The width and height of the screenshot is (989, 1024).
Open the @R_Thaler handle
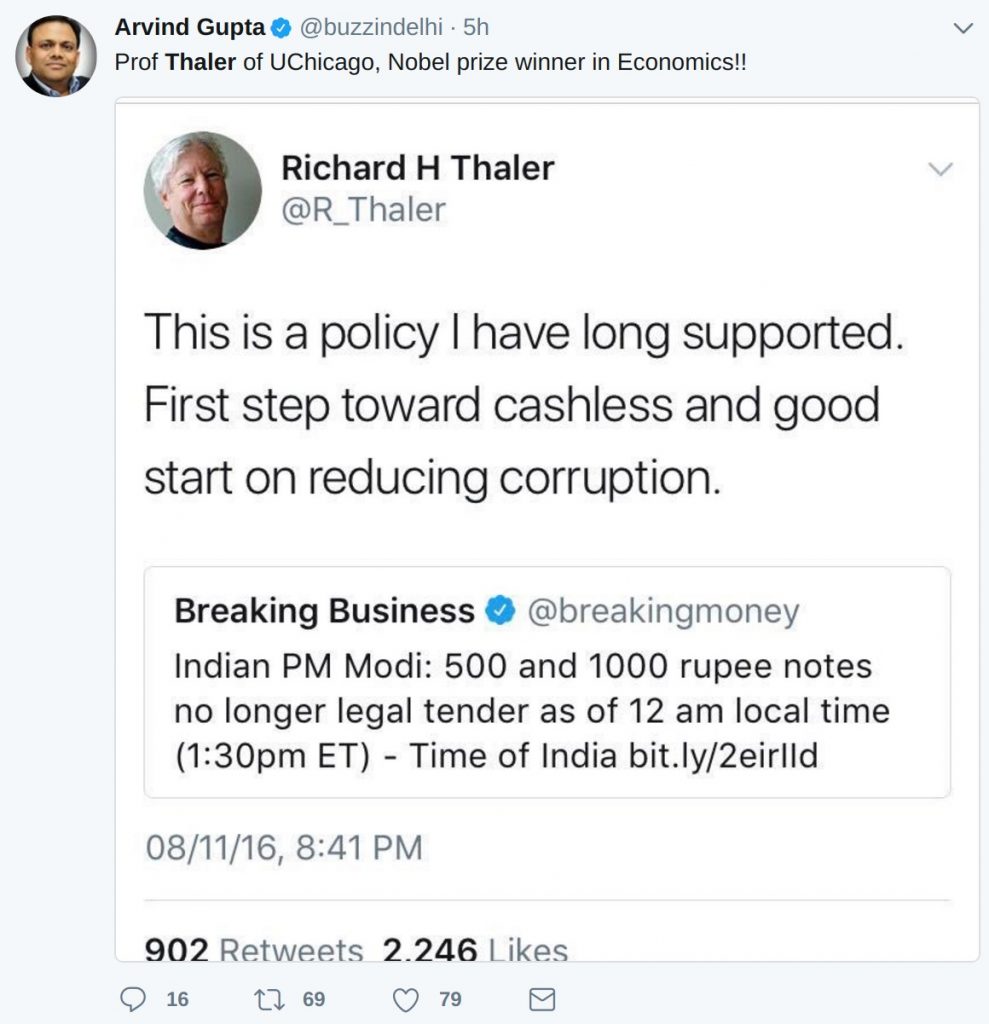tap(363, 209)
